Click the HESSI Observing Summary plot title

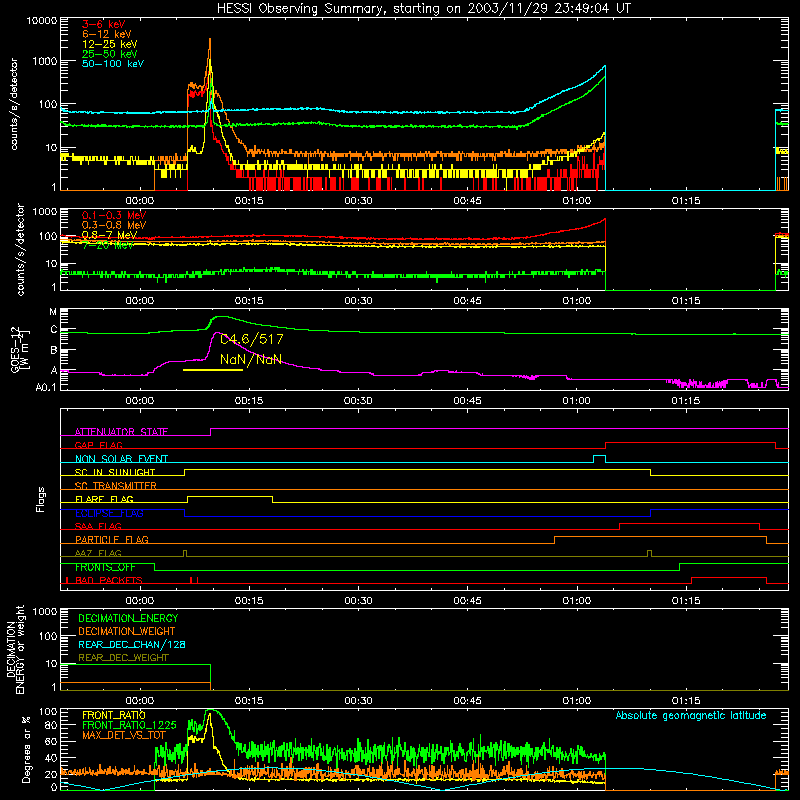[x=424, y=9]
